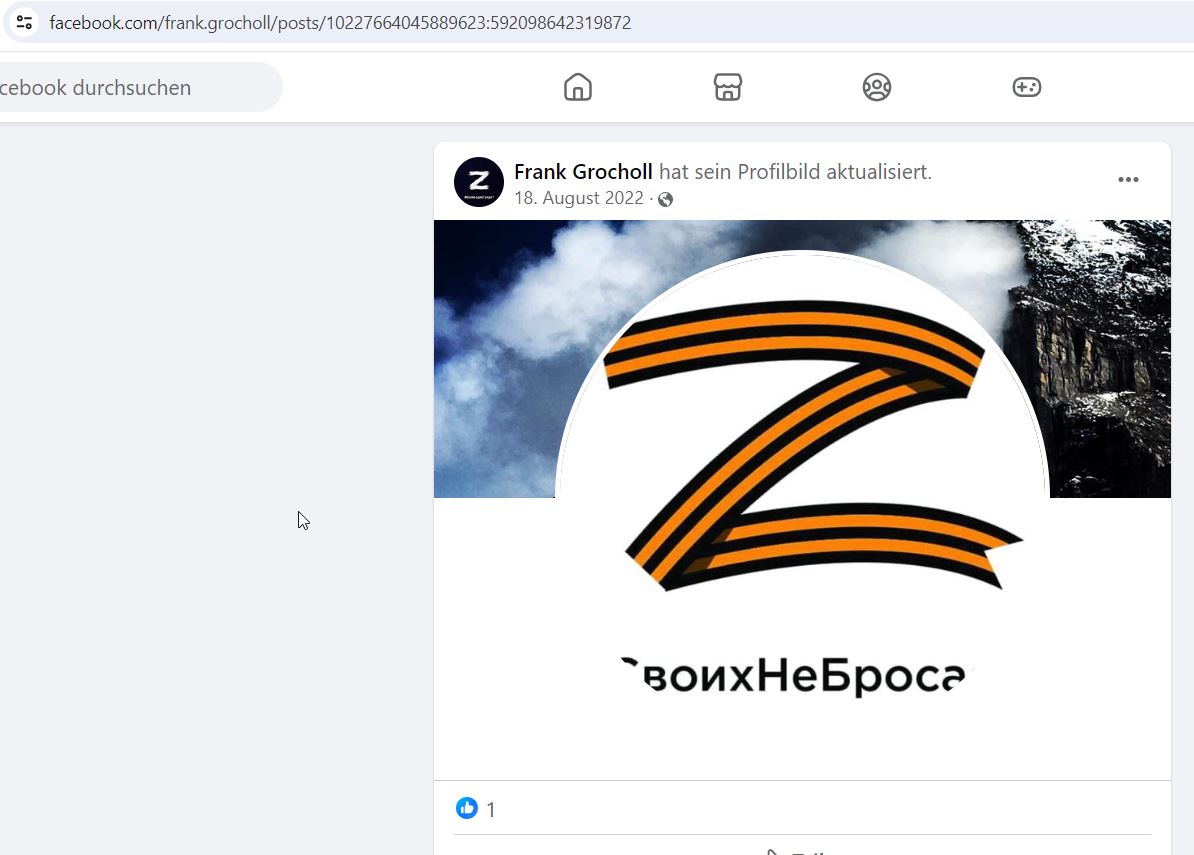Open the Groups icon in top navigation
Screen dimensions: 1194x855
tap(876, 87)
